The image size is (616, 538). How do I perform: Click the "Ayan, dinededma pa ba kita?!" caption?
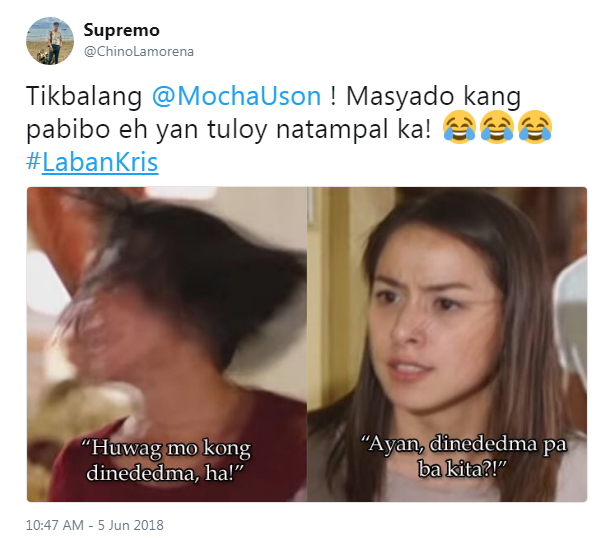tap(463, 457)
